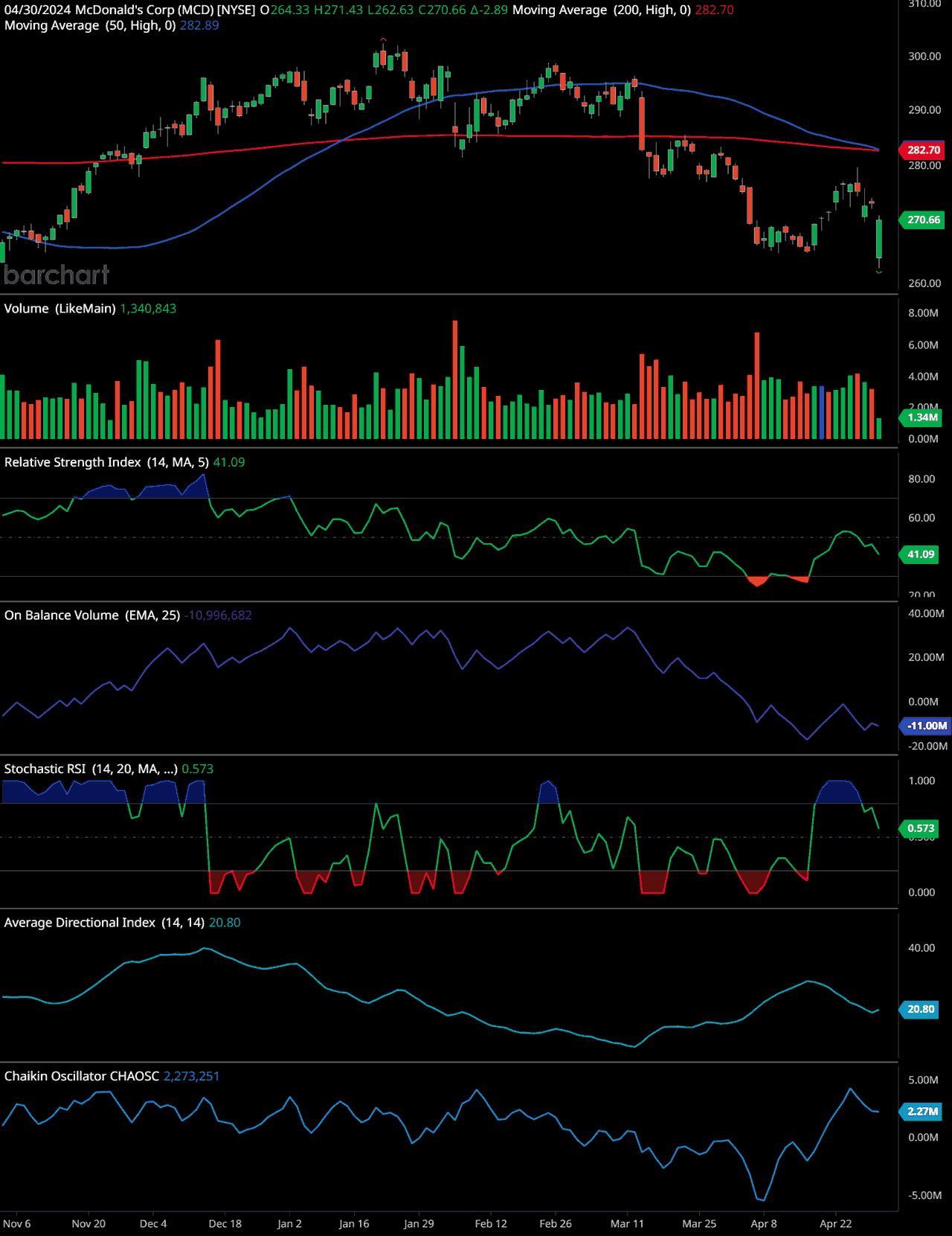
Task: Click the 0.573 Stochastic RSI tag
Action: [920, 828]
